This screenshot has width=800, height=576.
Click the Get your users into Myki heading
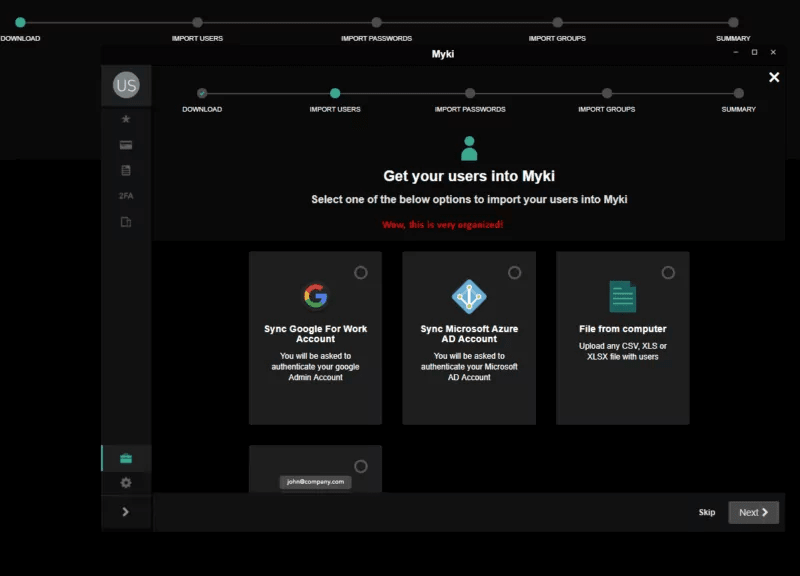(x=469, y=176)
